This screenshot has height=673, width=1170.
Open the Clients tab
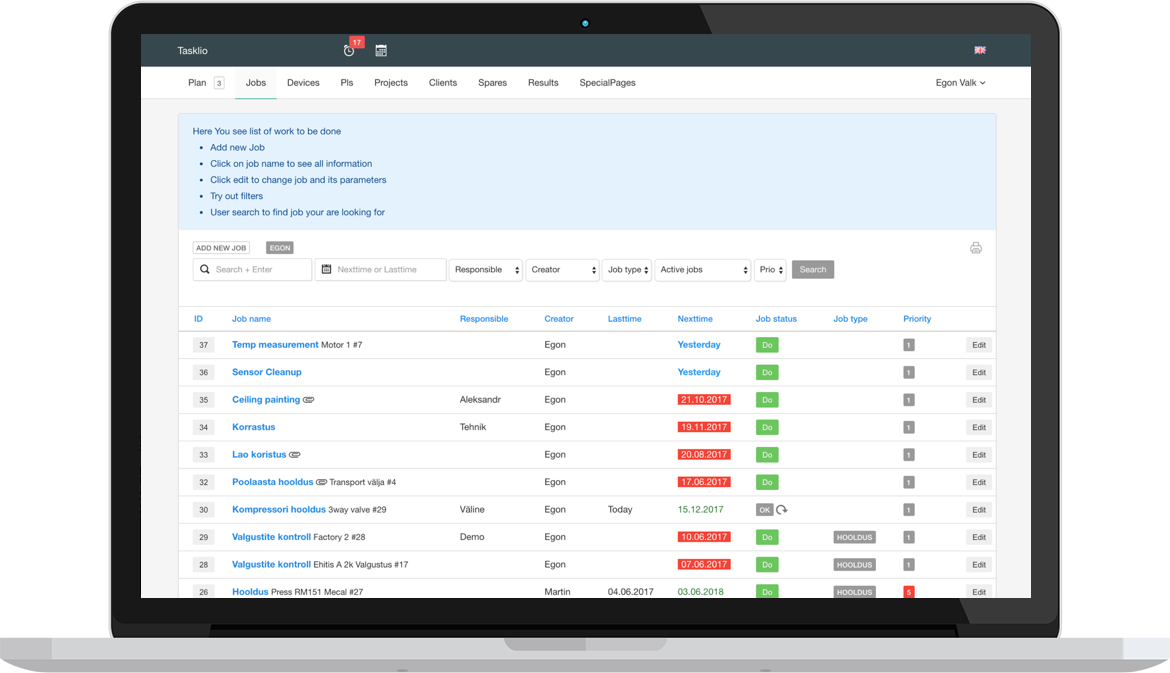click(x=442, y=83)
